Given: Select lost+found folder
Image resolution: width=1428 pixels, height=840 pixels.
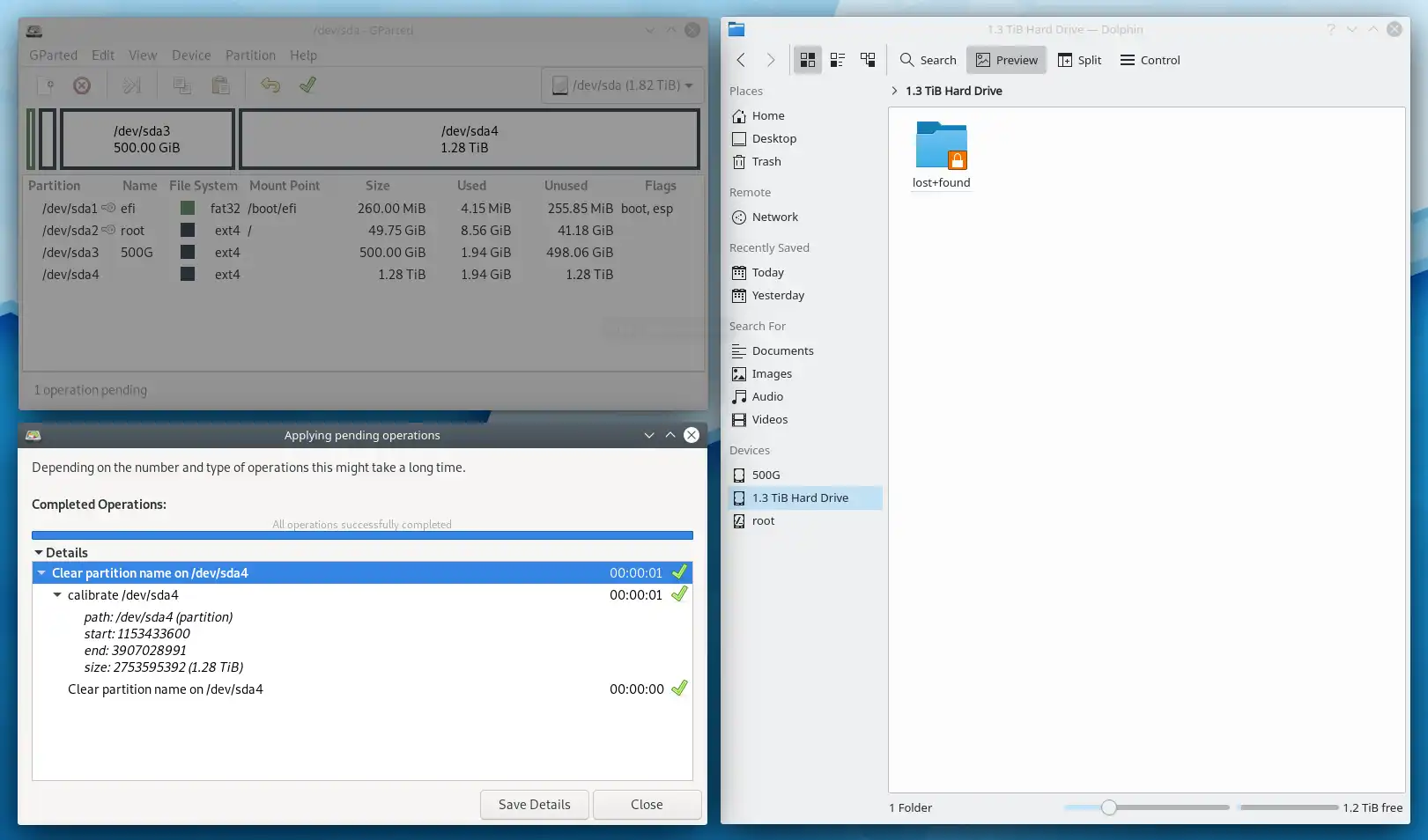Looking at the screenshot, I should click(941, 155).
